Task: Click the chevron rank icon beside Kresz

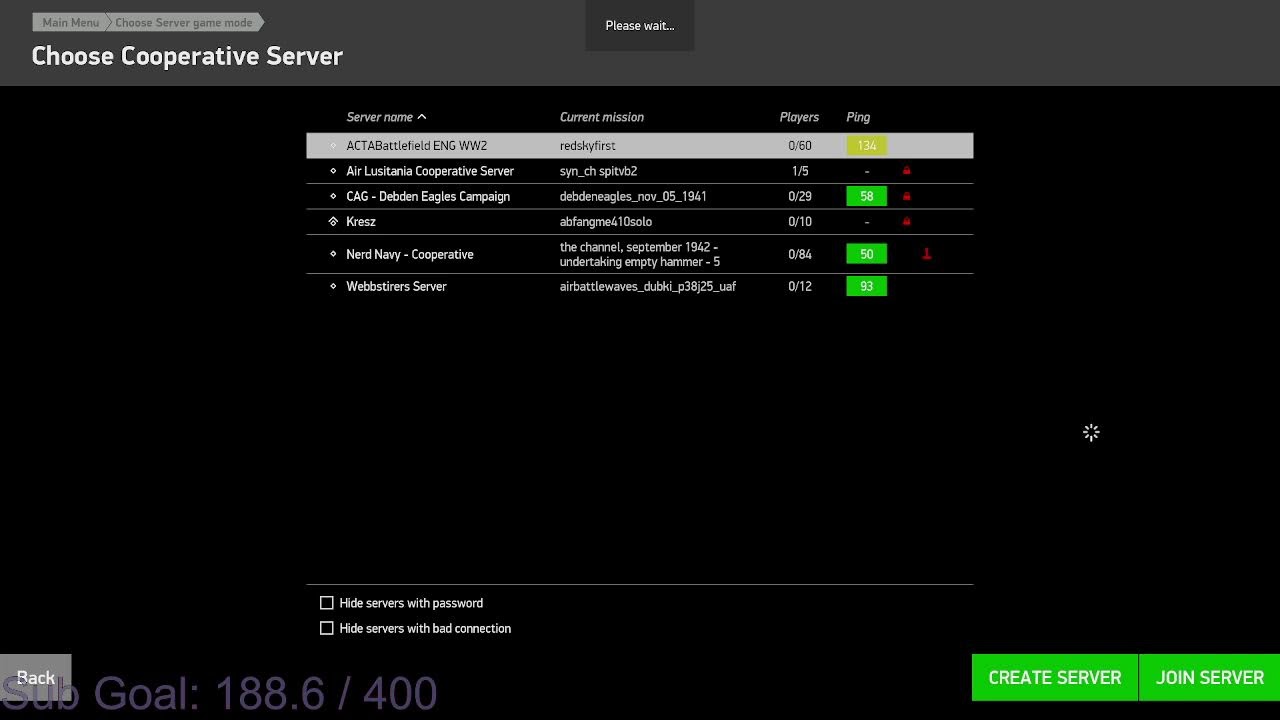Action: point(334,221)
